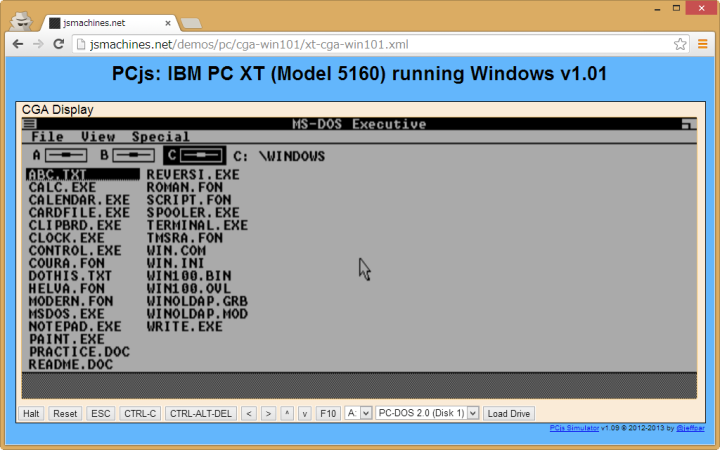Image resolution: width=720 pixels, height=450 pixels.
Task: Select file CALC.EXE
Action: click(62, 187)
